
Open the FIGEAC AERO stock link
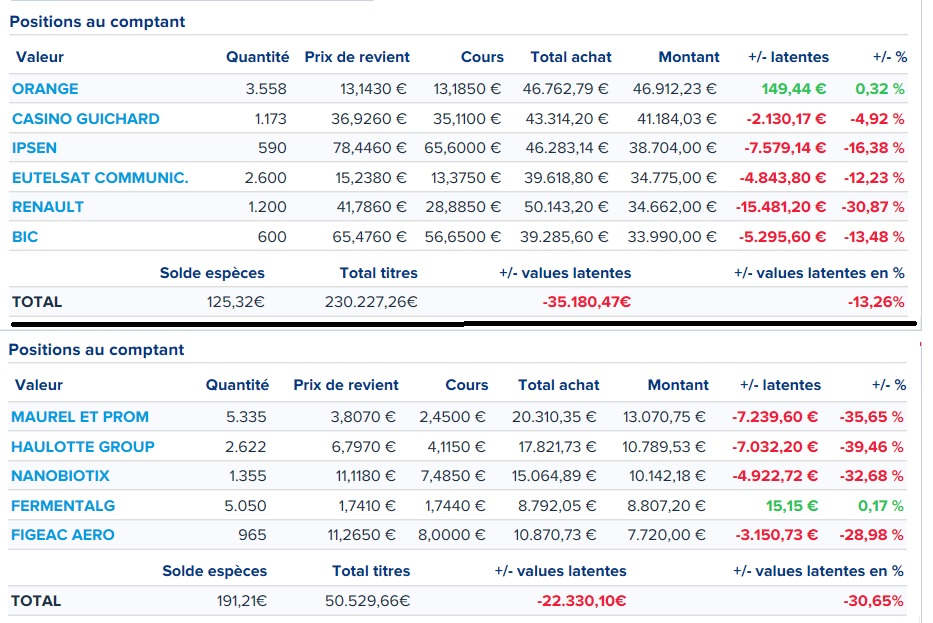pos(62,534)
